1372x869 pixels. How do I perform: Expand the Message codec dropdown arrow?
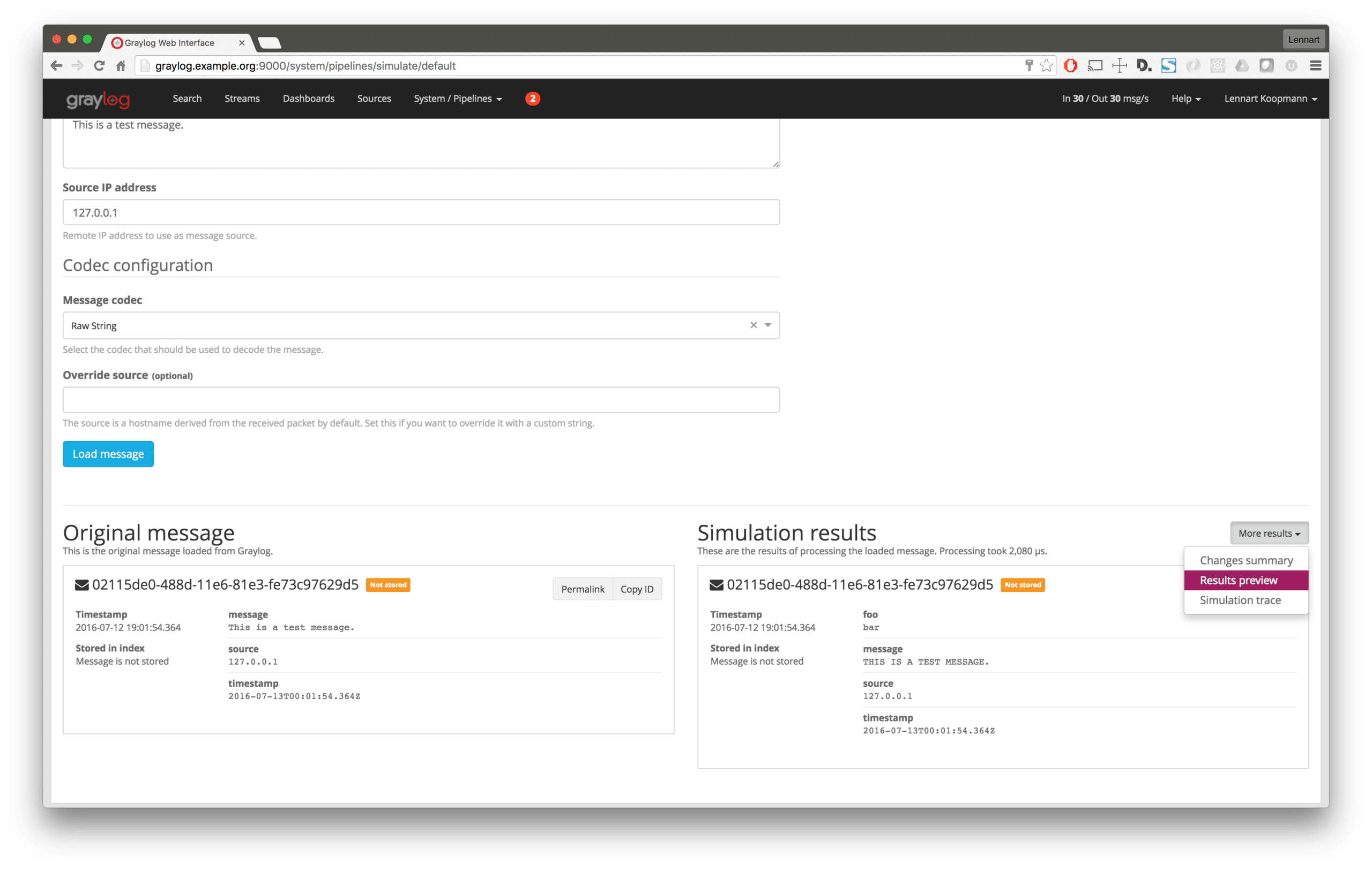click(x=768, y=325)
